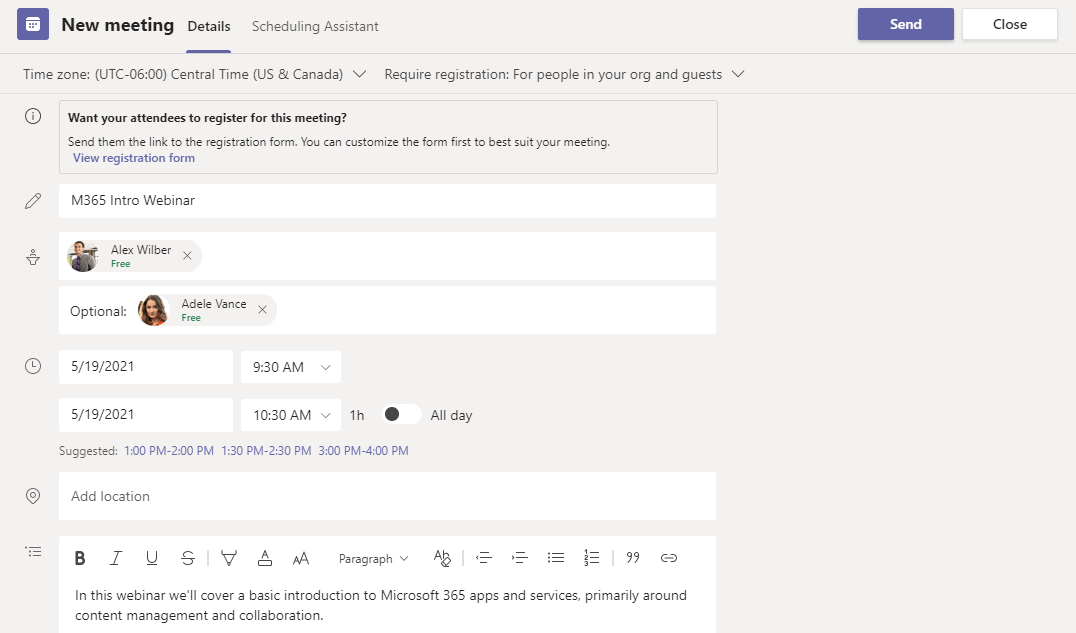Open the Time zone dropdown
Viewport: 1076px width, 633px height.
point(194,74)
